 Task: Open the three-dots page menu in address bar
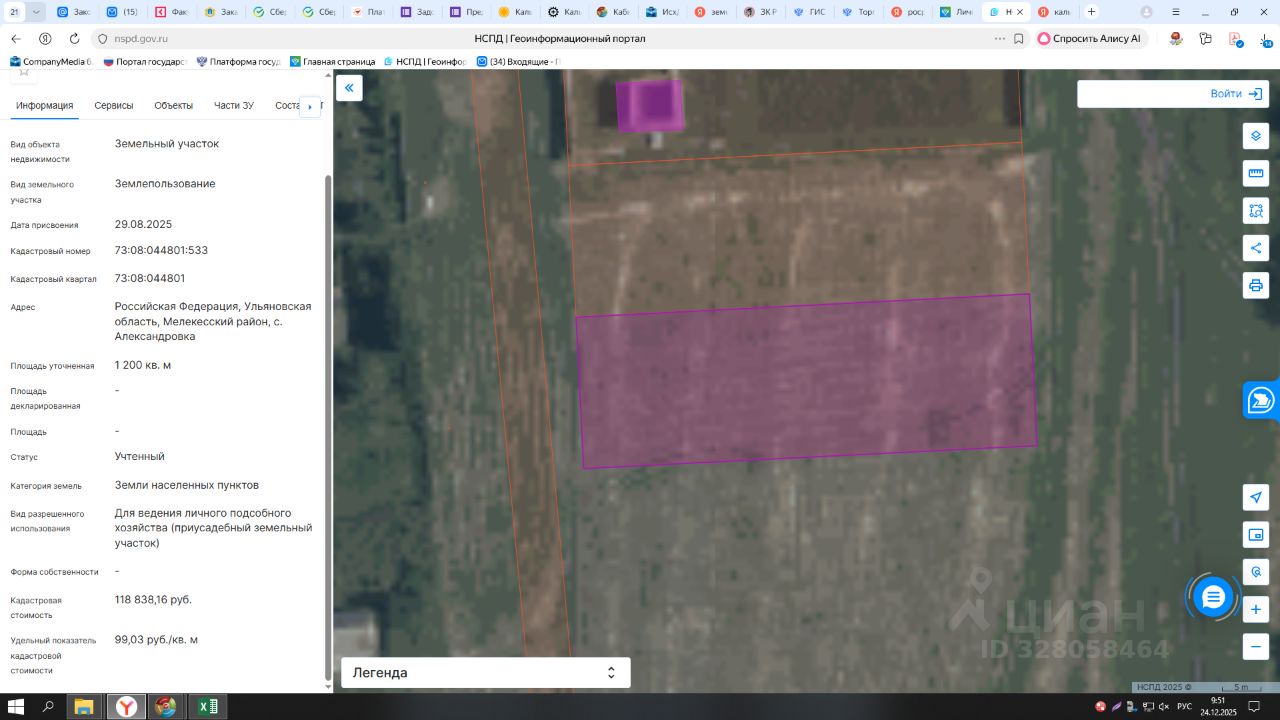tap(1000, 38)
